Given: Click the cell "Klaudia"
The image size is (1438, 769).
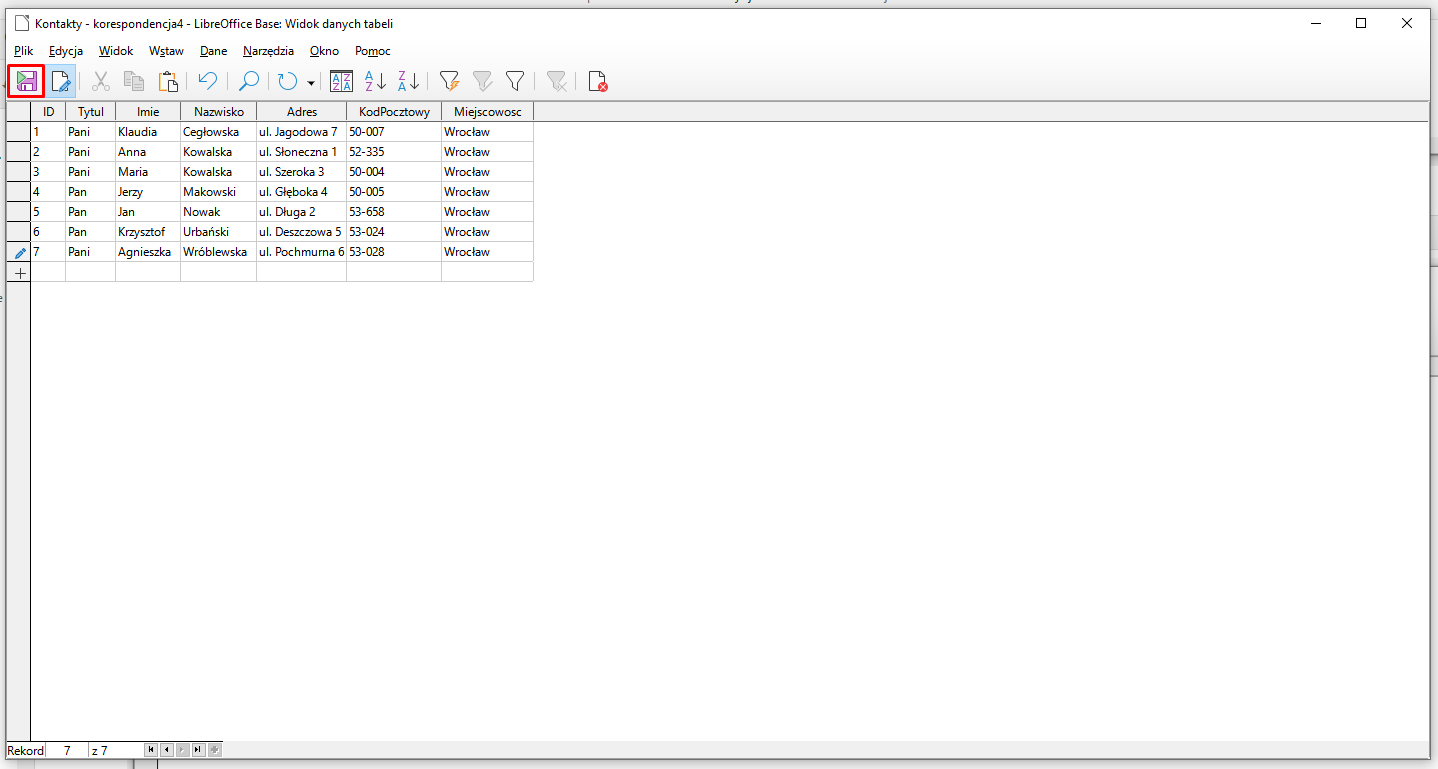Looking at the screenshot, I should pyautogui.click(x=148, y=132).
